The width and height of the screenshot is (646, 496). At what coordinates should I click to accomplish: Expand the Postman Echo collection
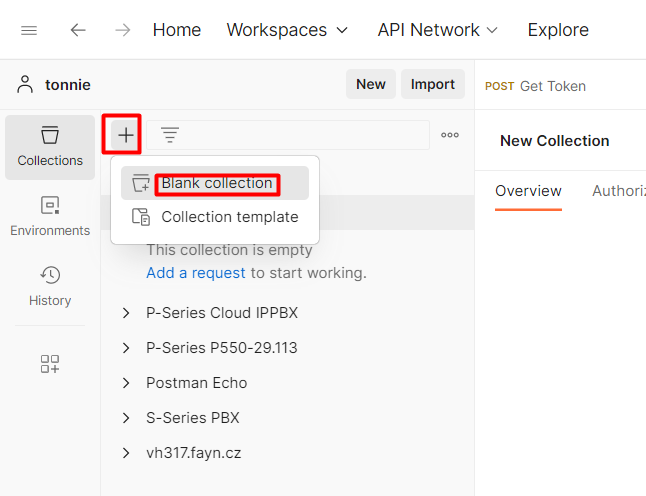[x=126, y=383]
